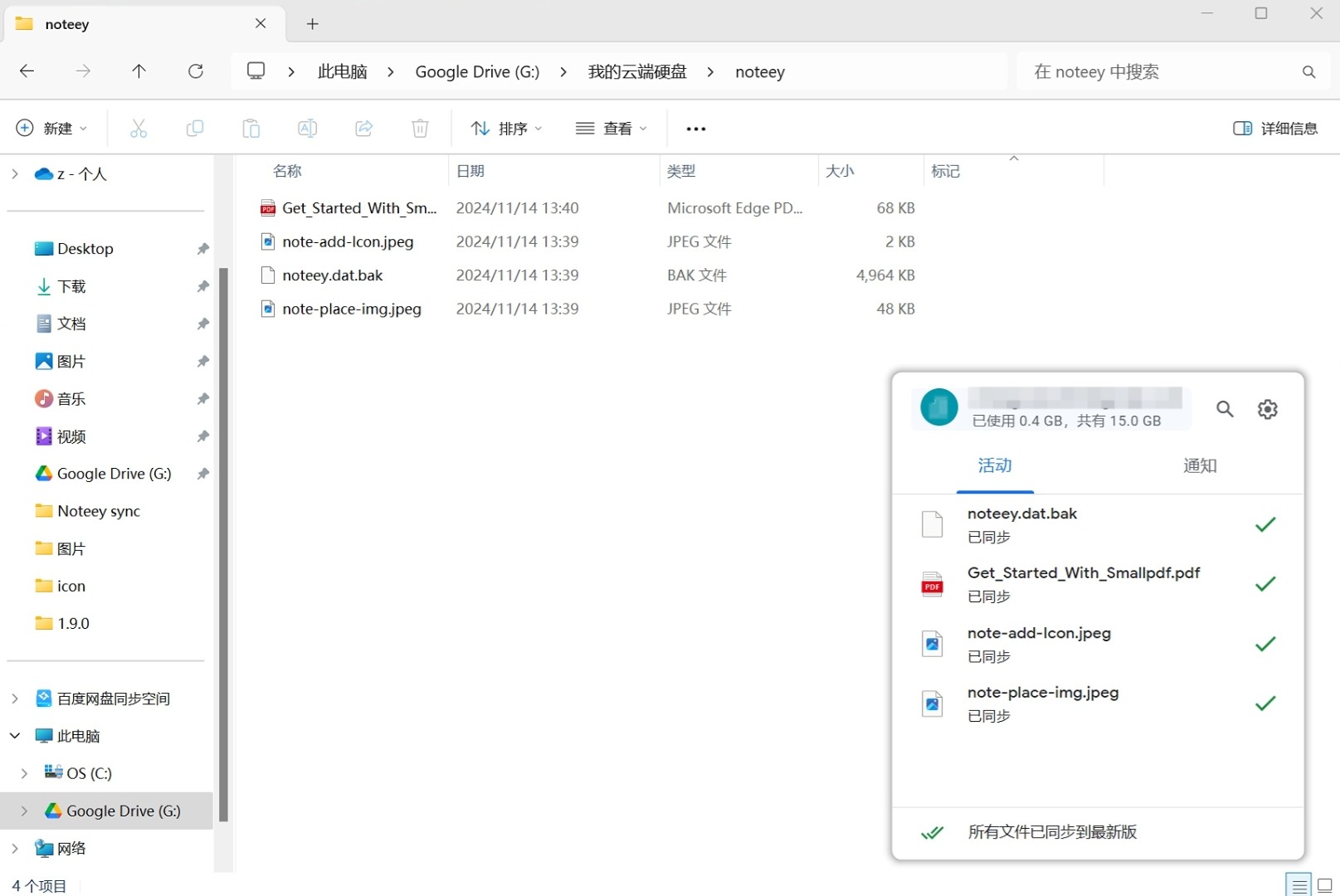Refresh the current folder view
This screenshot has height=896, width=1340.
196,71
